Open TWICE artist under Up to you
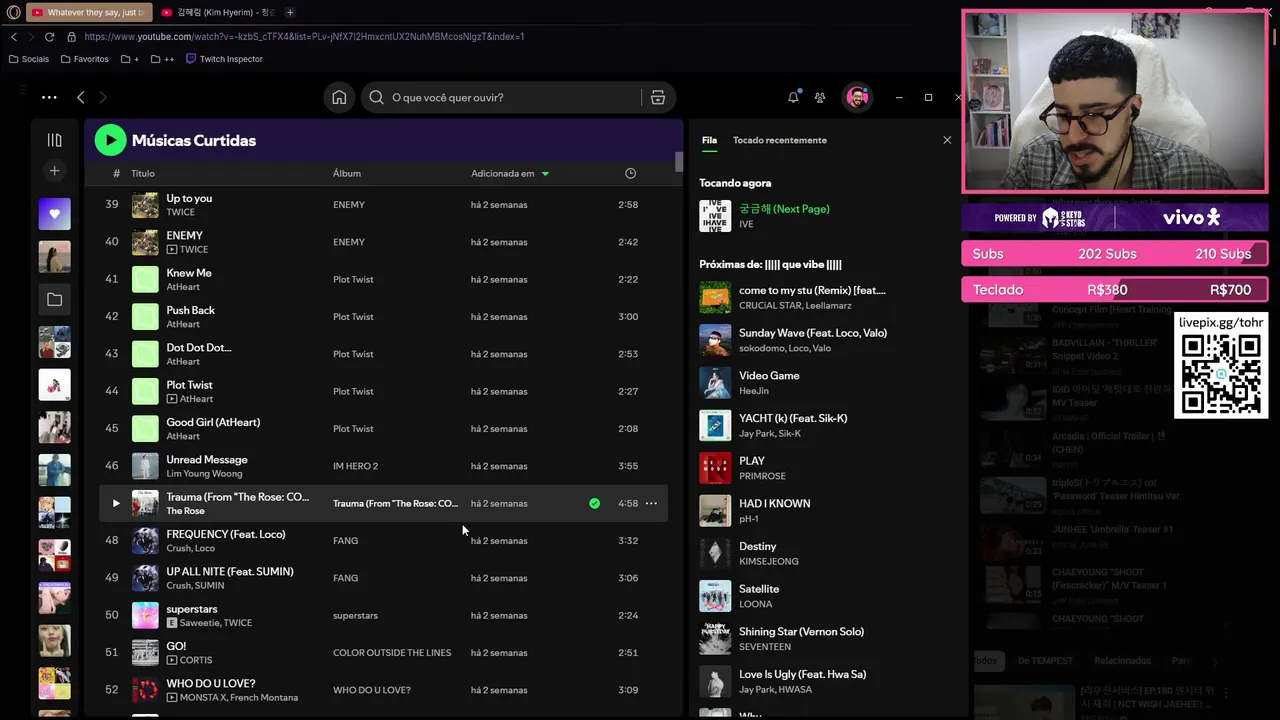Screen dimensions: 1280x720 (x=180, y=212)
